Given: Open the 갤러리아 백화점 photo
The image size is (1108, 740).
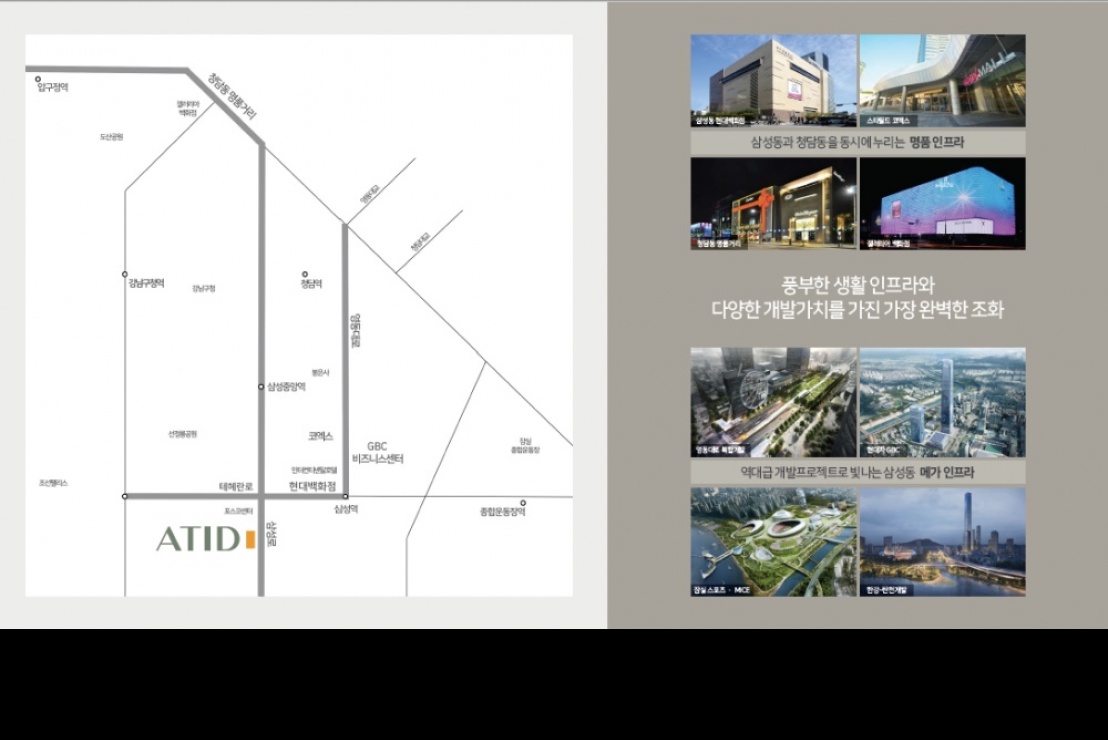Looking at the screenshot, I should (942, 203).
